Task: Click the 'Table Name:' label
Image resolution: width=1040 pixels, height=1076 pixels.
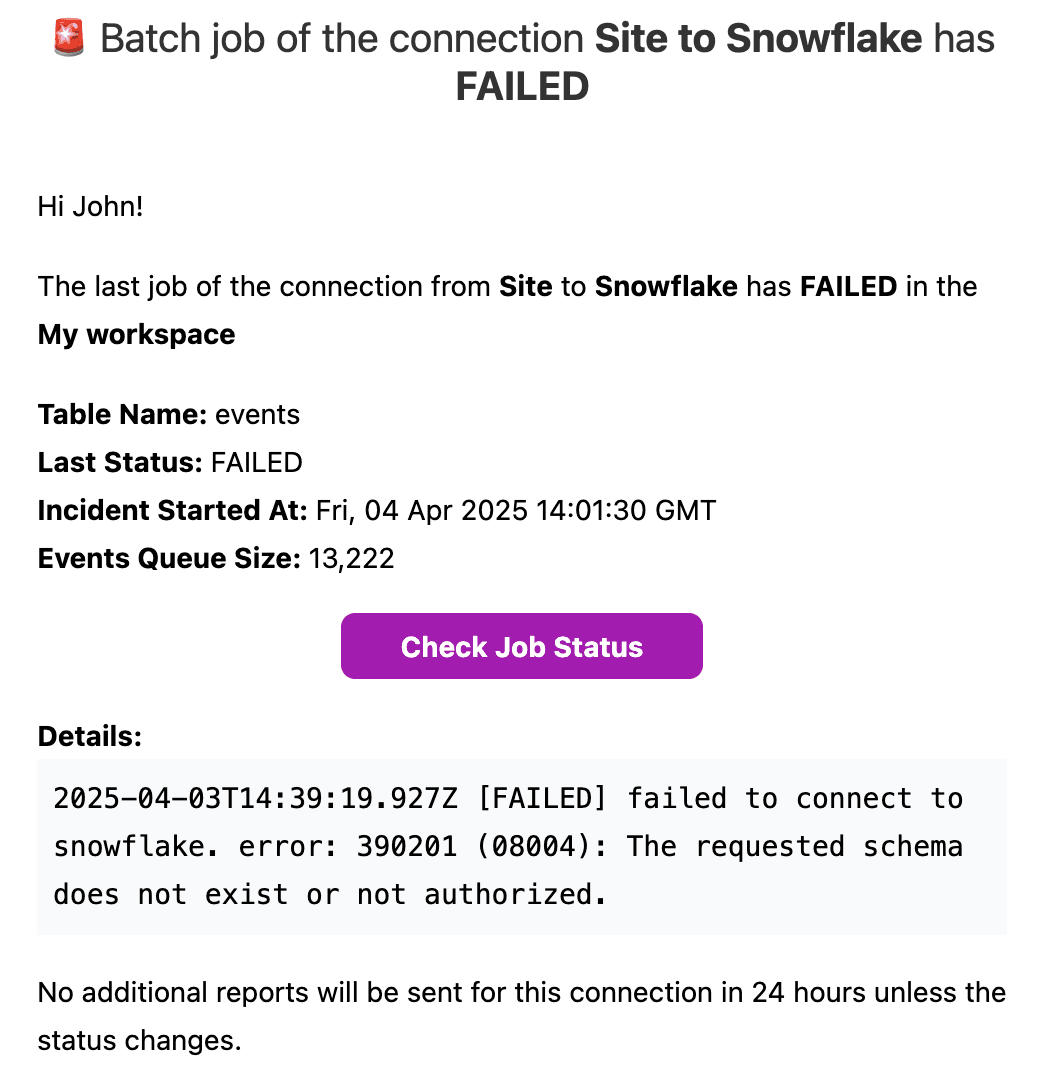Action: (x=122, y=414)
